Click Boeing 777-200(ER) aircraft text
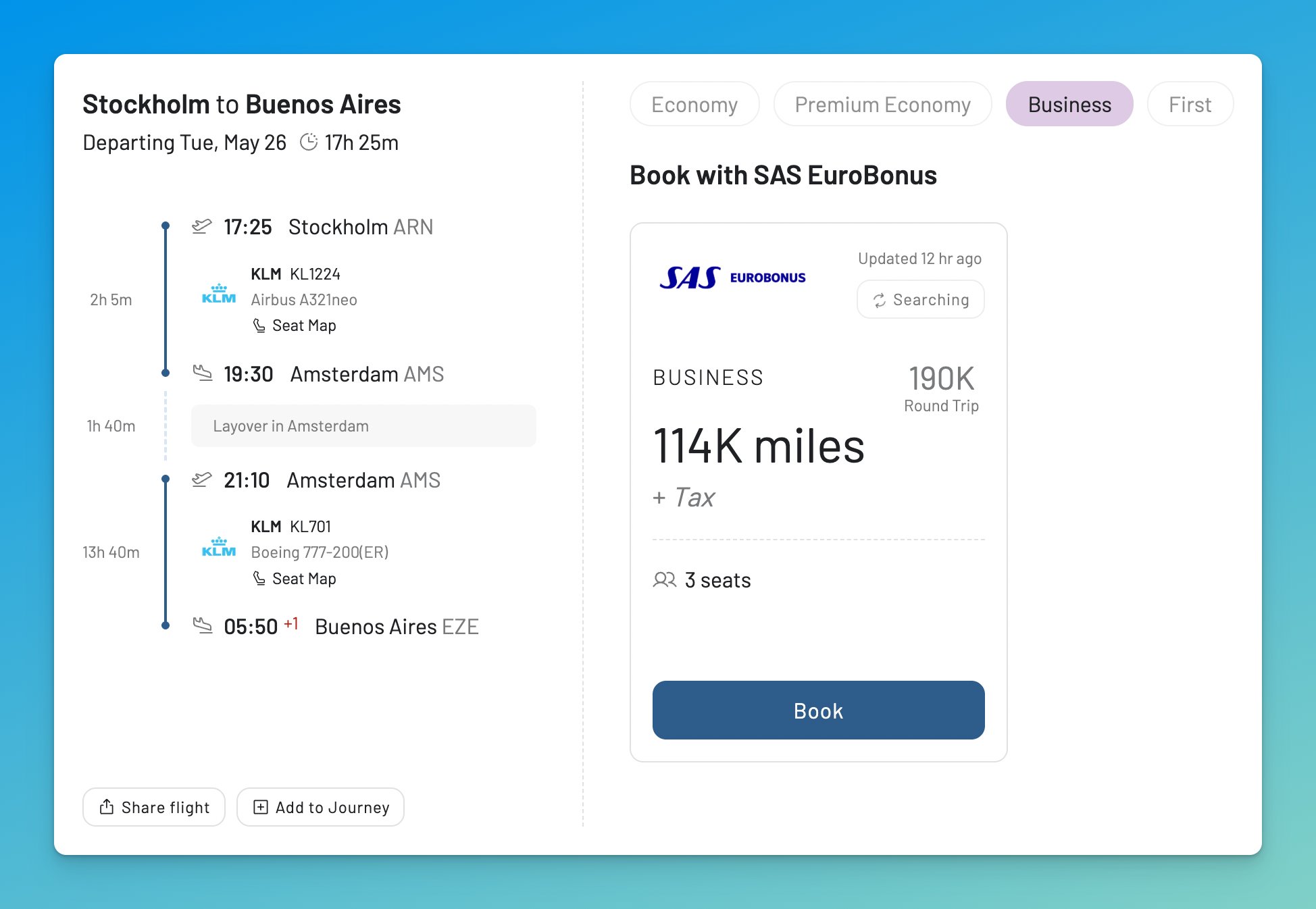 point(320,552)
